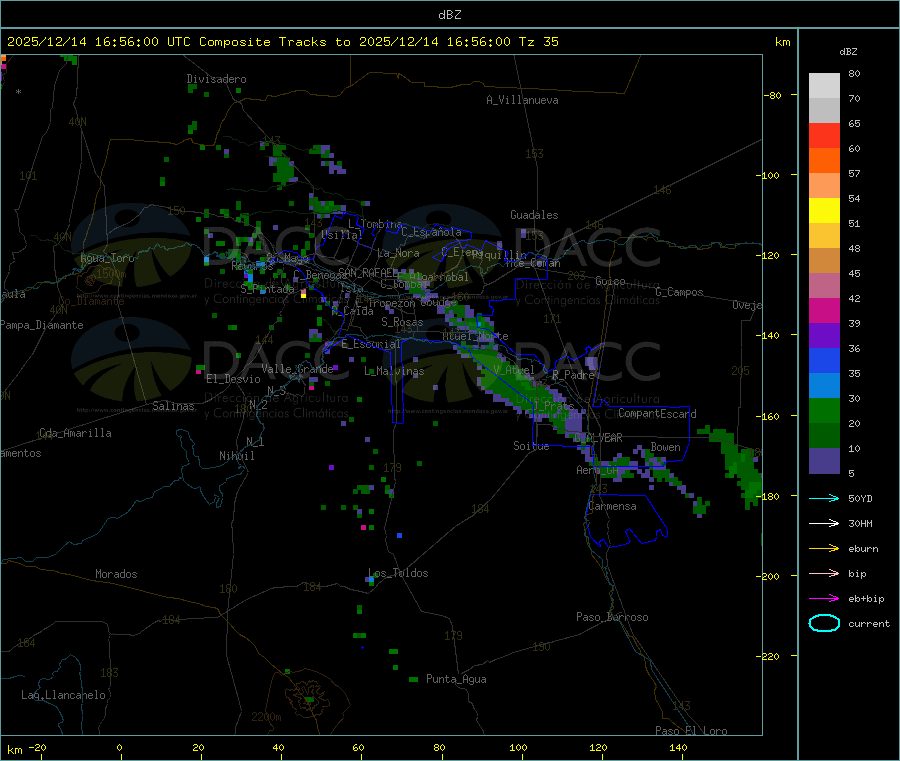Click the Soitue location label
This screenshot has width=900, height=761.
pos(531,446)
